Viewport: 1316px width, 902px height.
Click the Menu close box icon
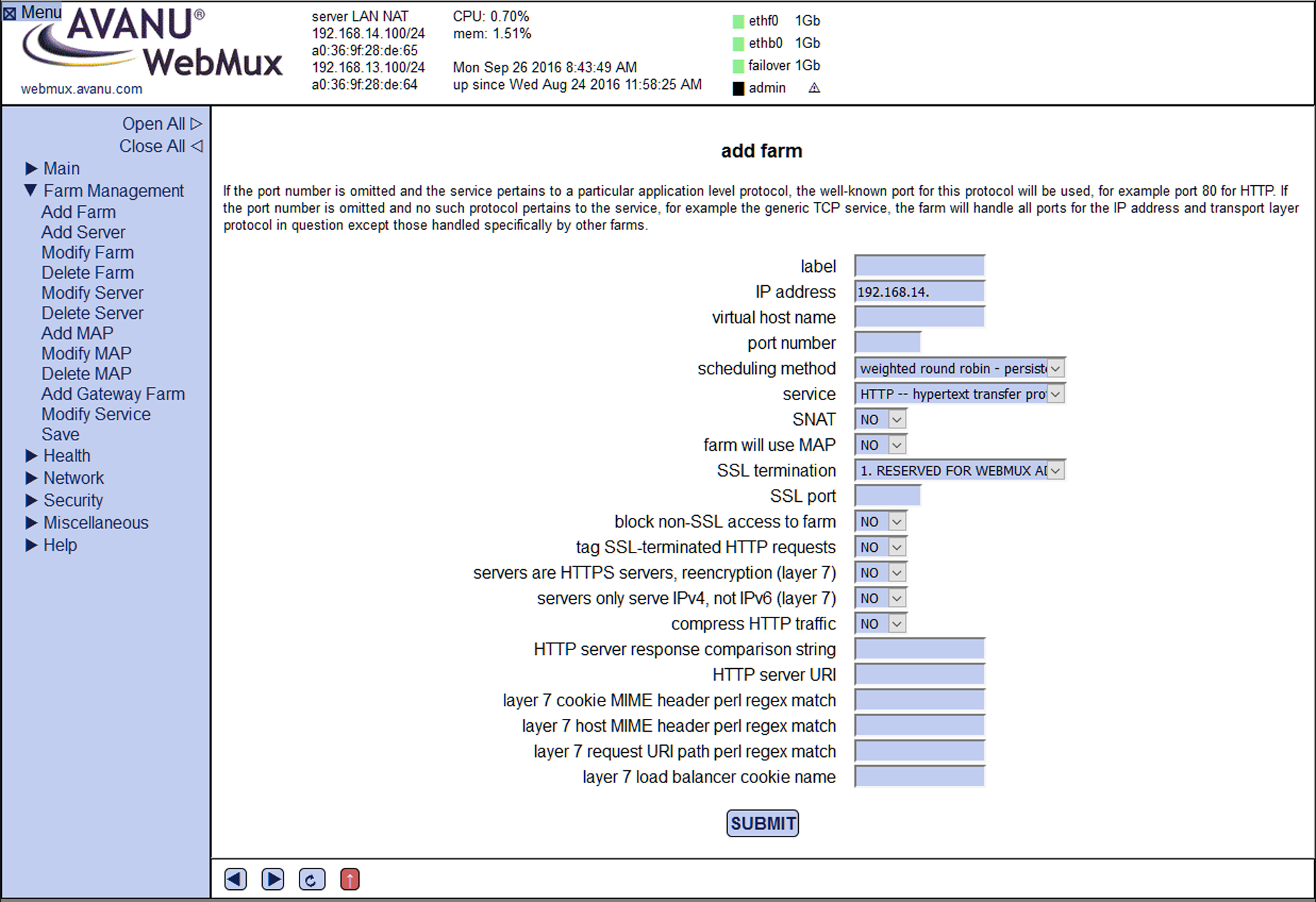point(10,13)
